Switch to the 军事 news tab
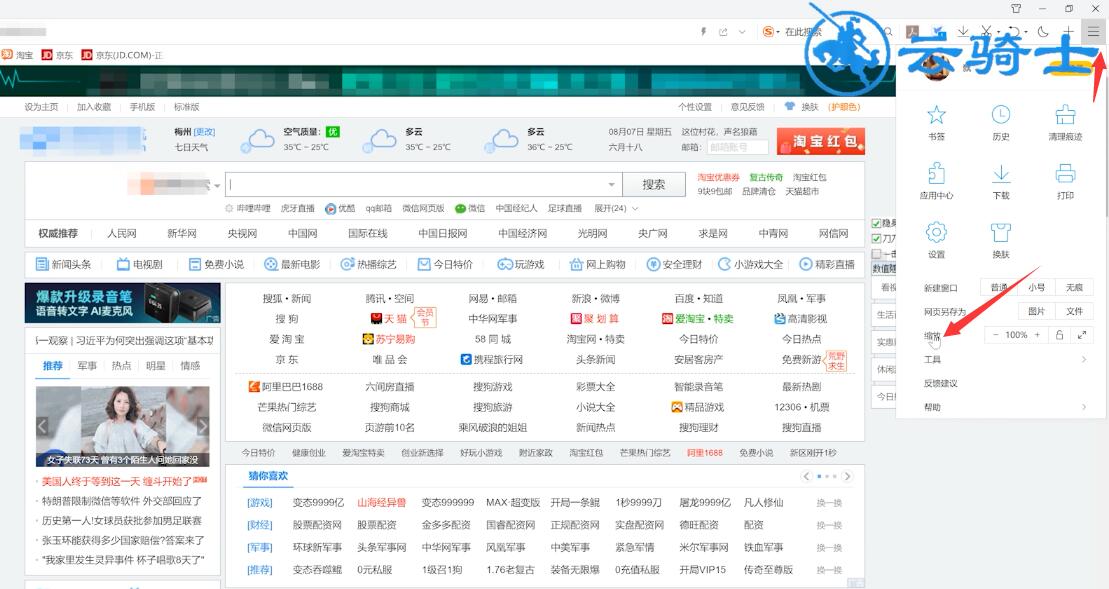The height and width of the screenshot is (589, 1109). click(88, 366)
